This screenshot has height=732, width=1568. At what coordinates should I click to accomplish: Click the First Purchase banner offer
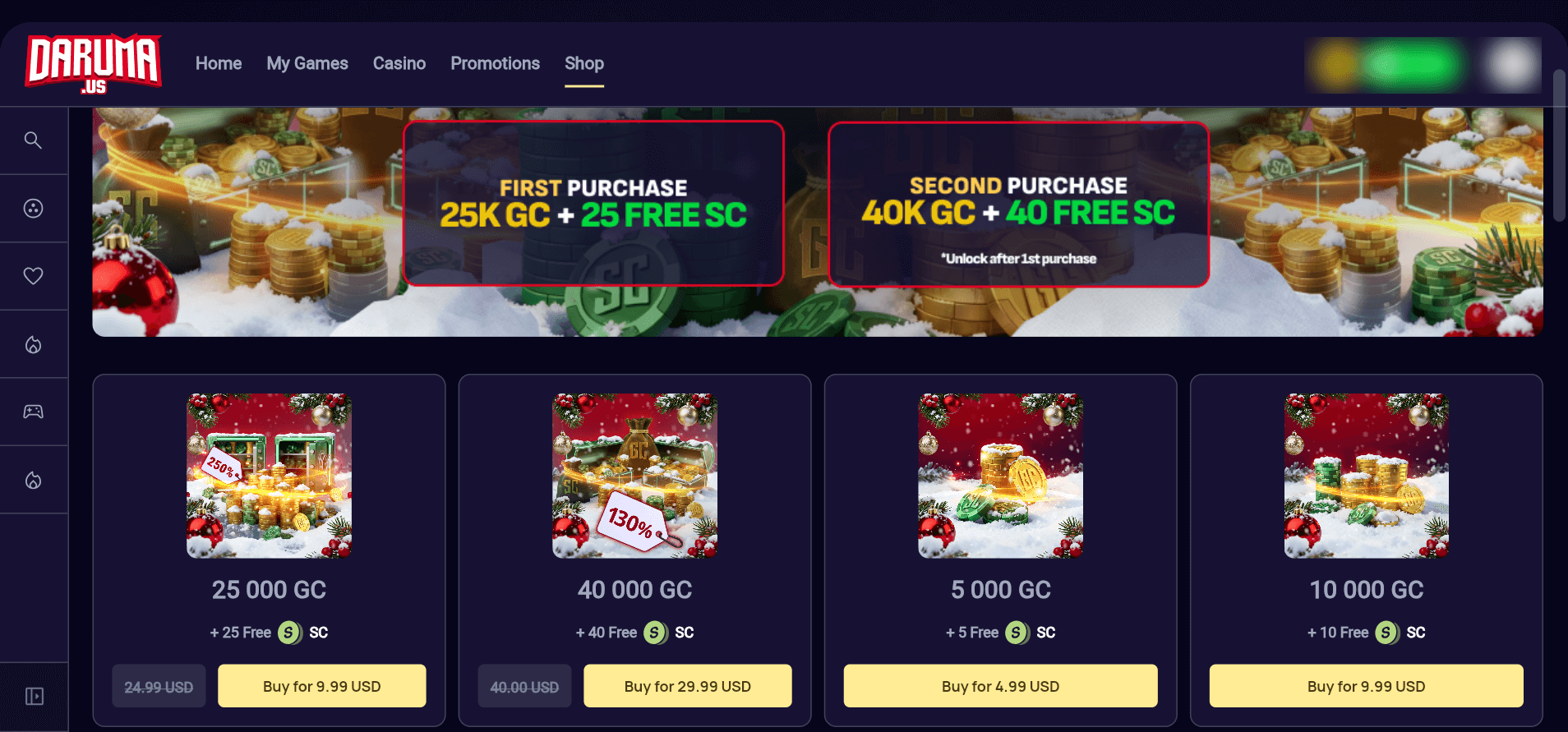593,203
